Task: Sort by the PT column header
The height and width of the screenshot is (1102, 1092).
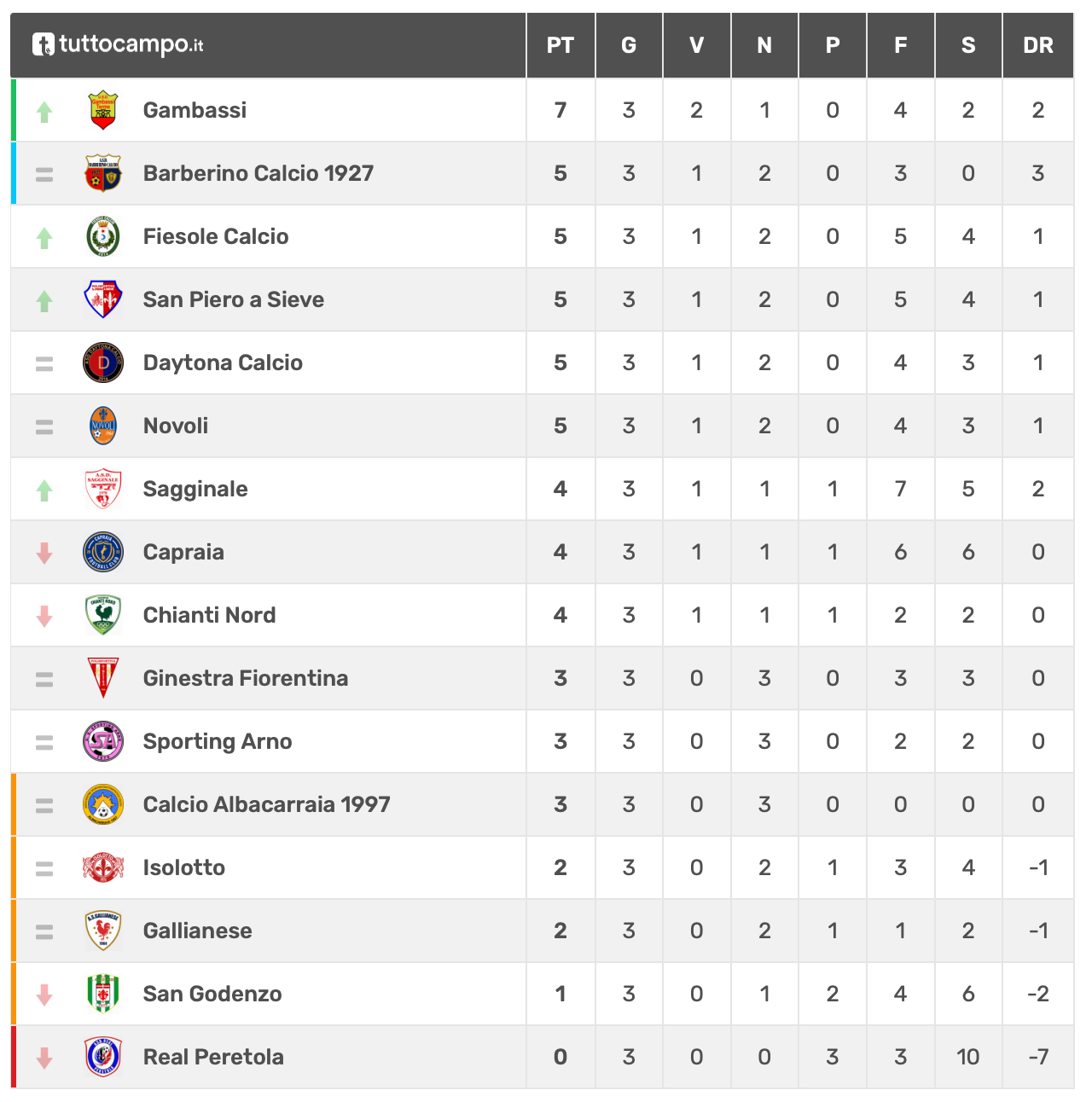Action: (x=561, y=45)
